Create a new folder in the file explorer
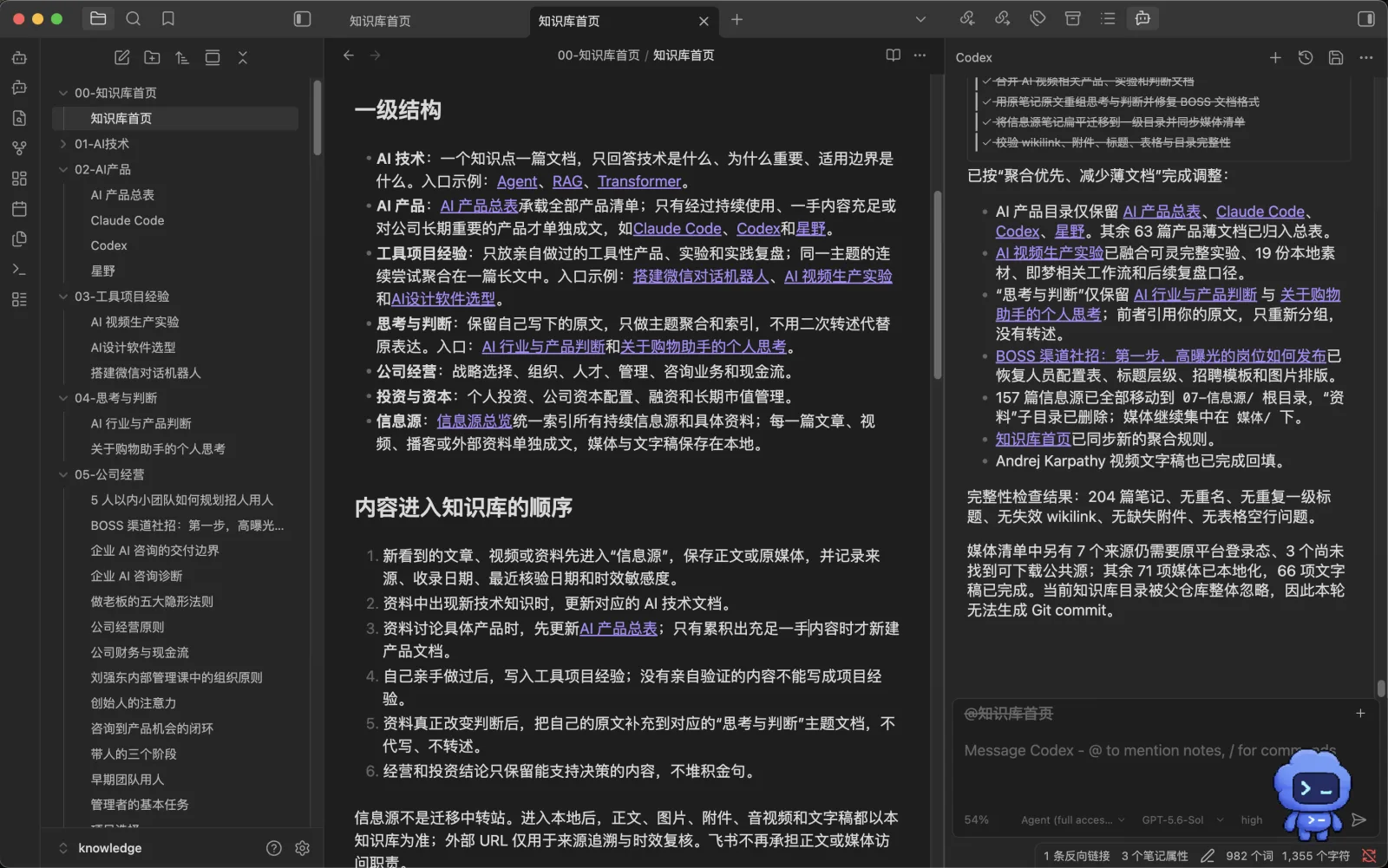This screenshot has width=1388, height=868. (x=152, y=57)
